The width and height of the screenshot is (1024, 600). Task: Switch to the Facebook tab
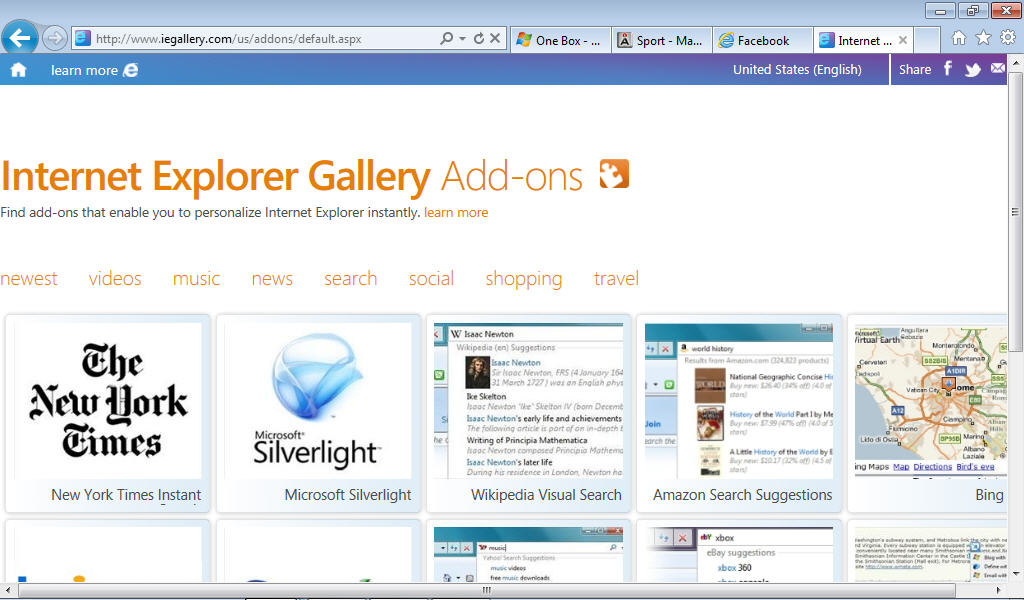763,40
